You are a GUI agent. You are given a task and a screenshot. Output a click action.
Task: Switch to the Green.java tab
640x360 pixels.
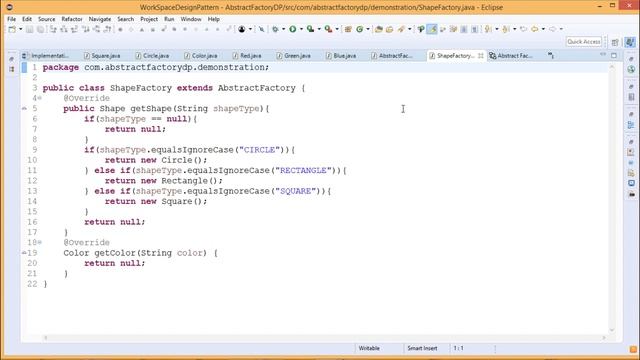(x=294, y=56)
